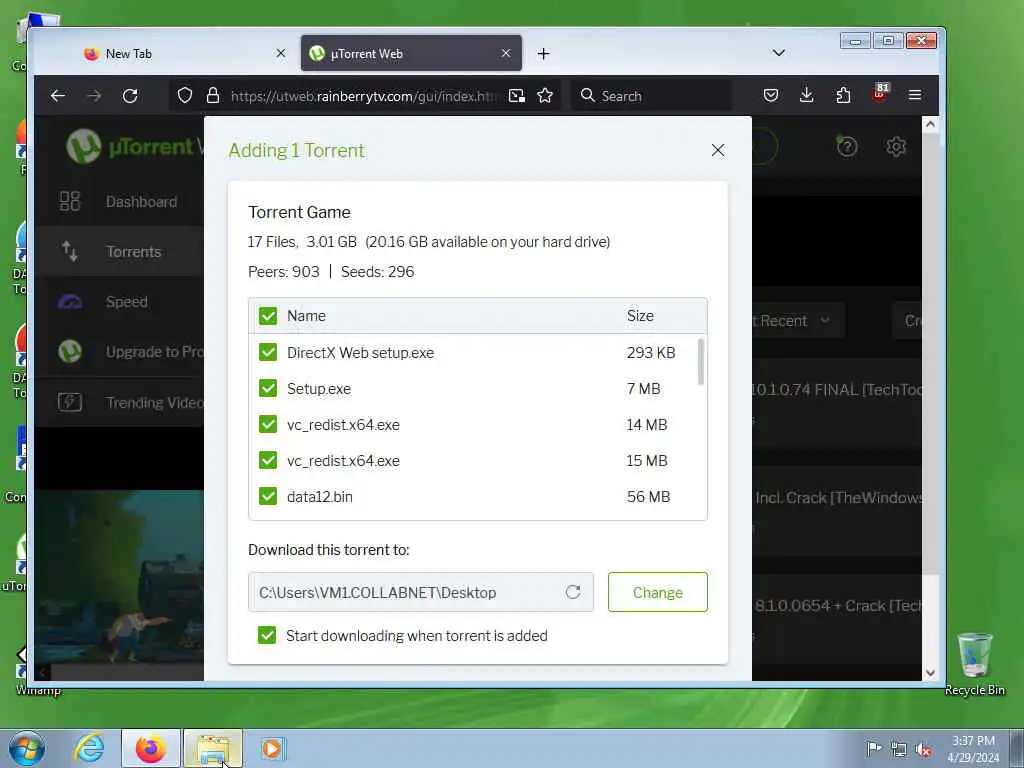The image size is (1024, 768).
Task: Click the page scrollbar up arrow
Action: click(931, 124)
